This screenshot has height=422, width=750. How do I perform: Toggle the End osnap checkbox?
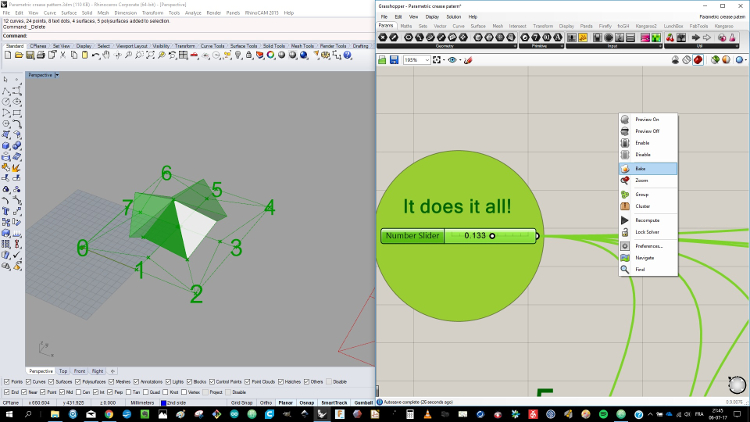[x=7, y=392]
